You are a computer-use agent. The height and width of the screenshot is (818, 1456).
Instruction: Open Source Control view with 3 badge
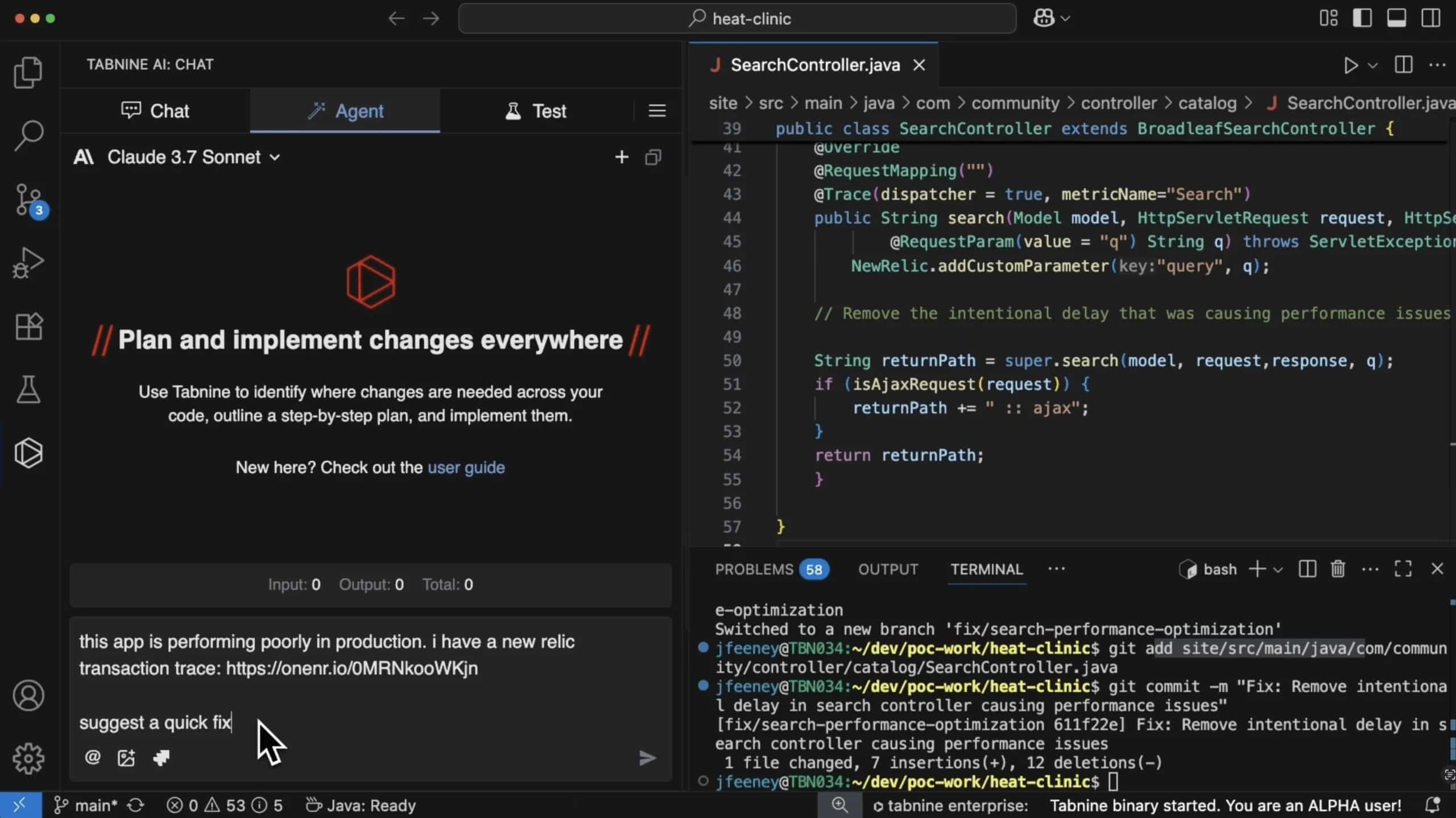(28, 200)
